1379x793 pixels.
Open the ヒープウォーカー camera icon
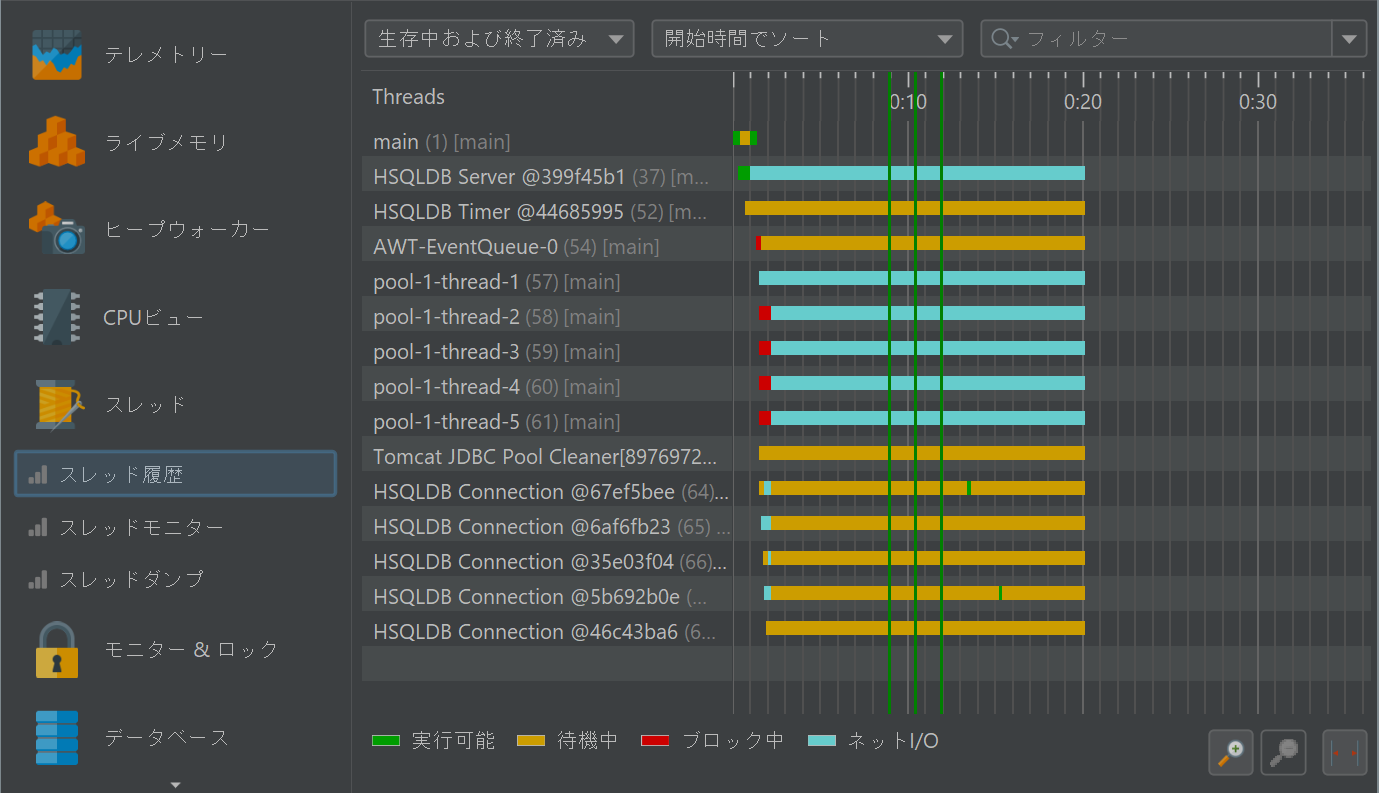pos(56,229)
